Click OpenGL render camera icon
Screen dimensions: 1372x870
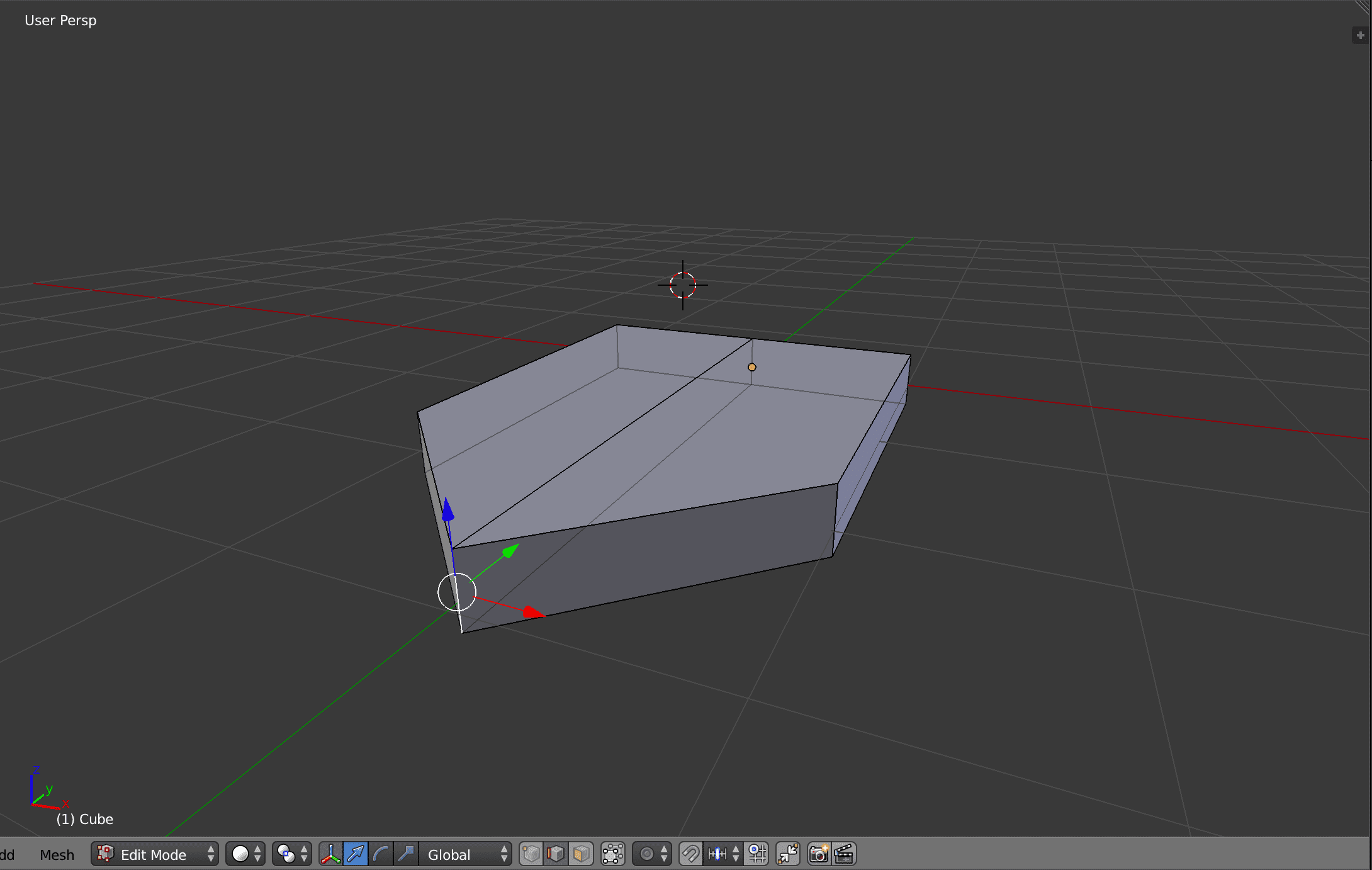(x=819, y=854)
